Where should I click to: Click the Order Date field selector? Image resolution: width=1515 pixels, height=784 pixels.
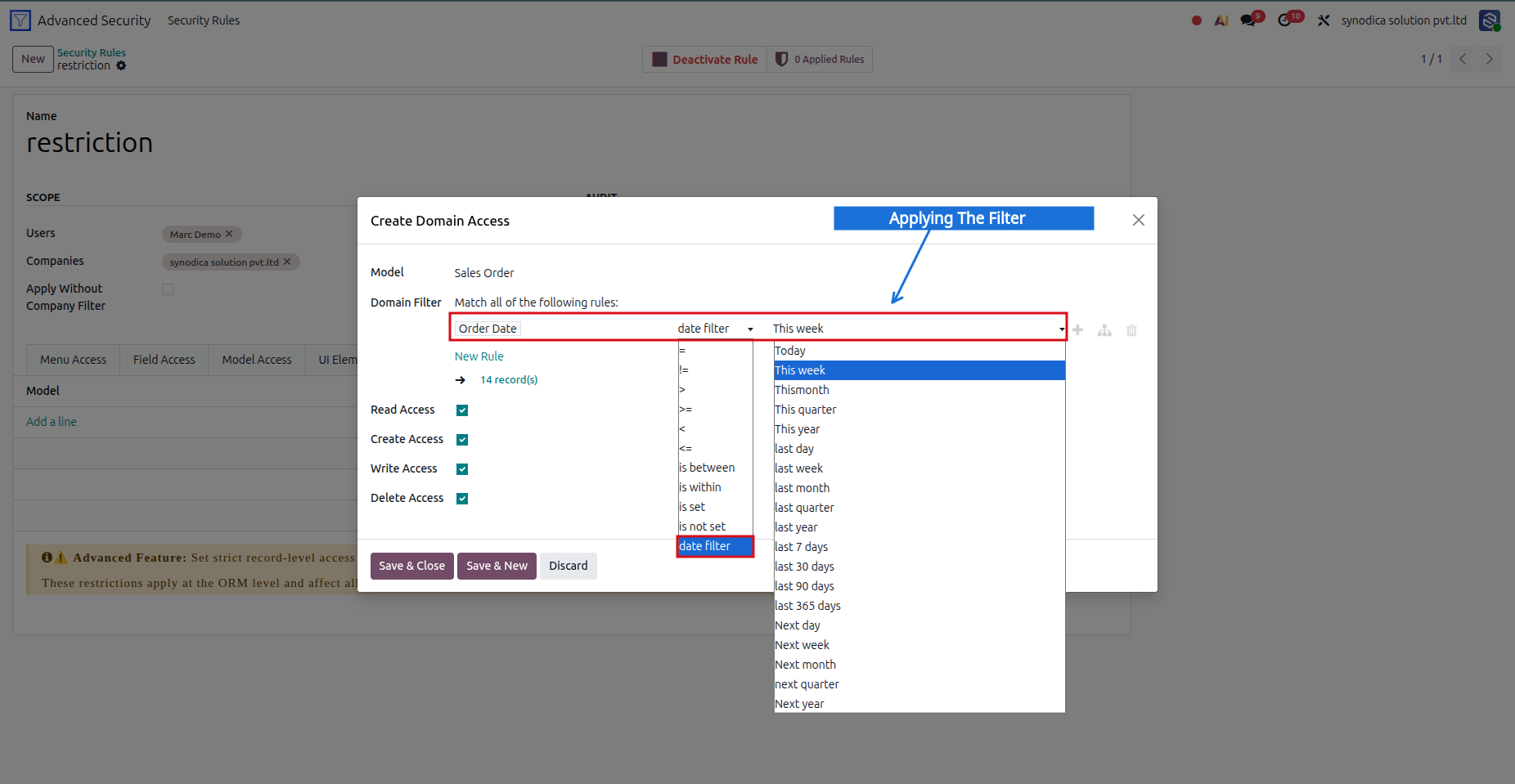[x=488, y=329]
